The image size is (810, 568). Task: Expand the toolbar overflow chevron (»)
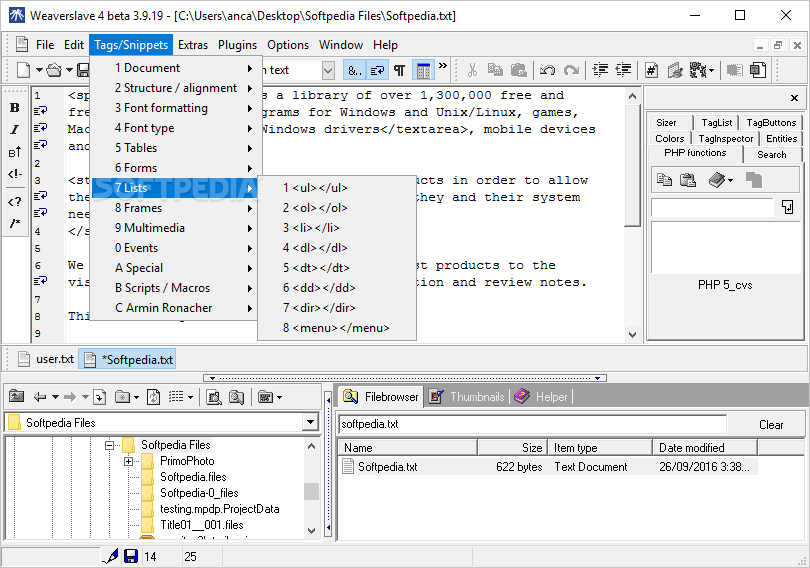coord(443,66)
